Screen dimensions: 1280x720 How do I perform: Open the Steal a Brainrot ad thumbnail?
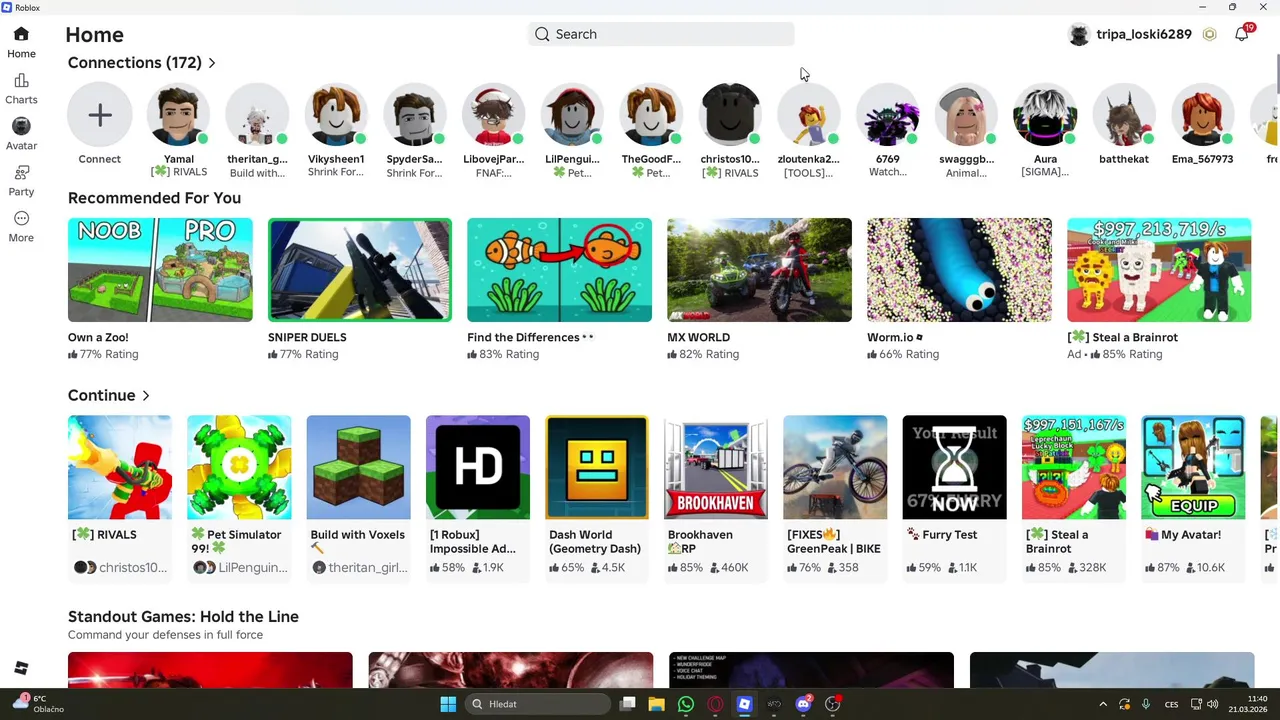[1159, 270]
